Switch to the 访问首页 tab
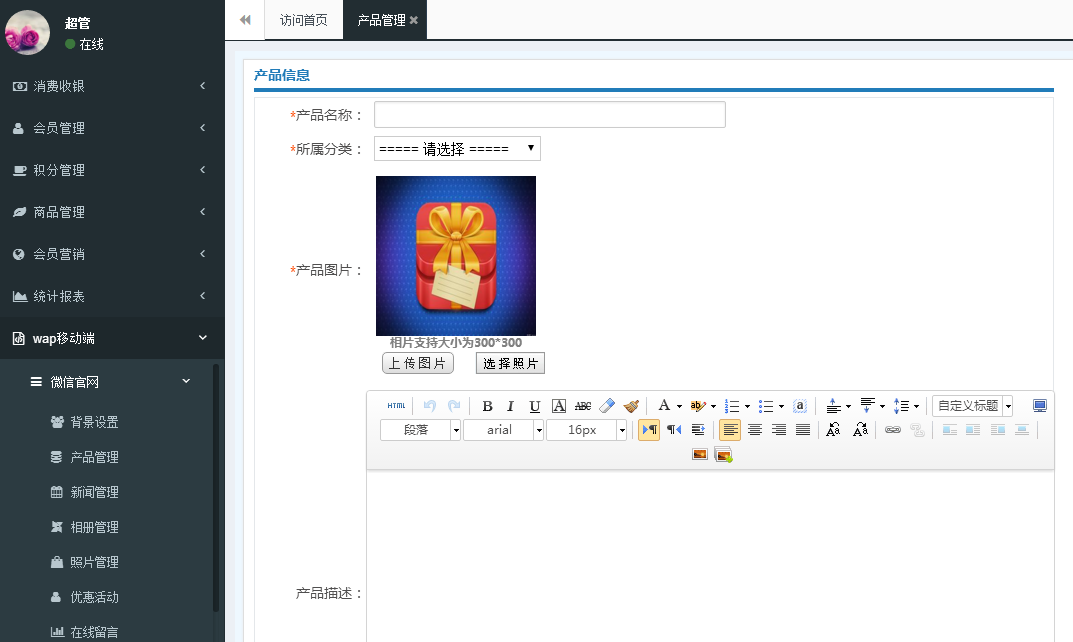 tap(303, 19)
